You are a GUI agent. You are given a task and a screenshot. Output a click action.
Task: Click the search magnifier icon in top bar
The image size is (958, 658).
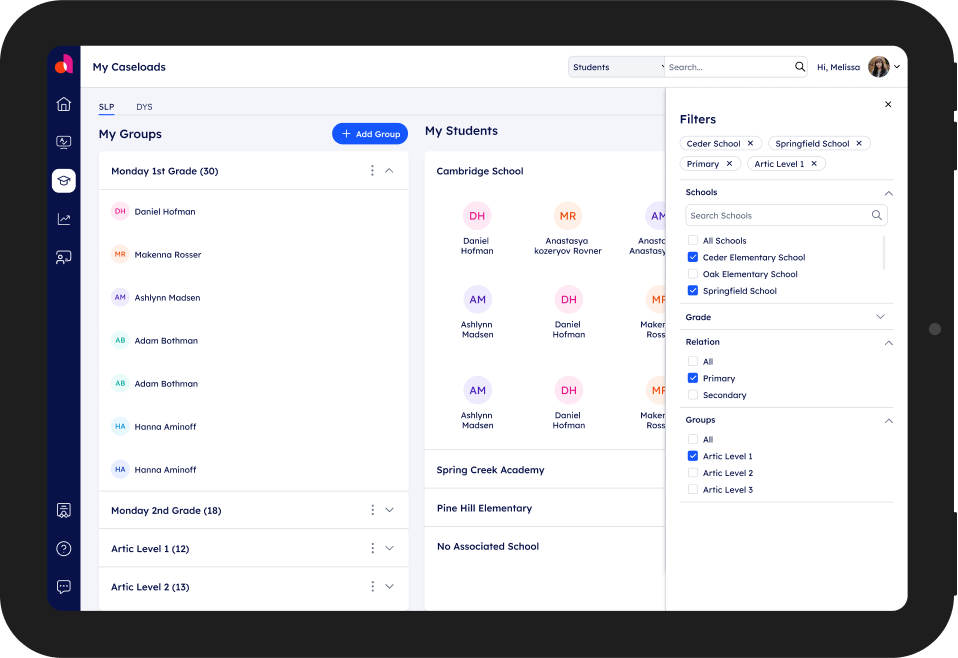click(x=800, y=67)
